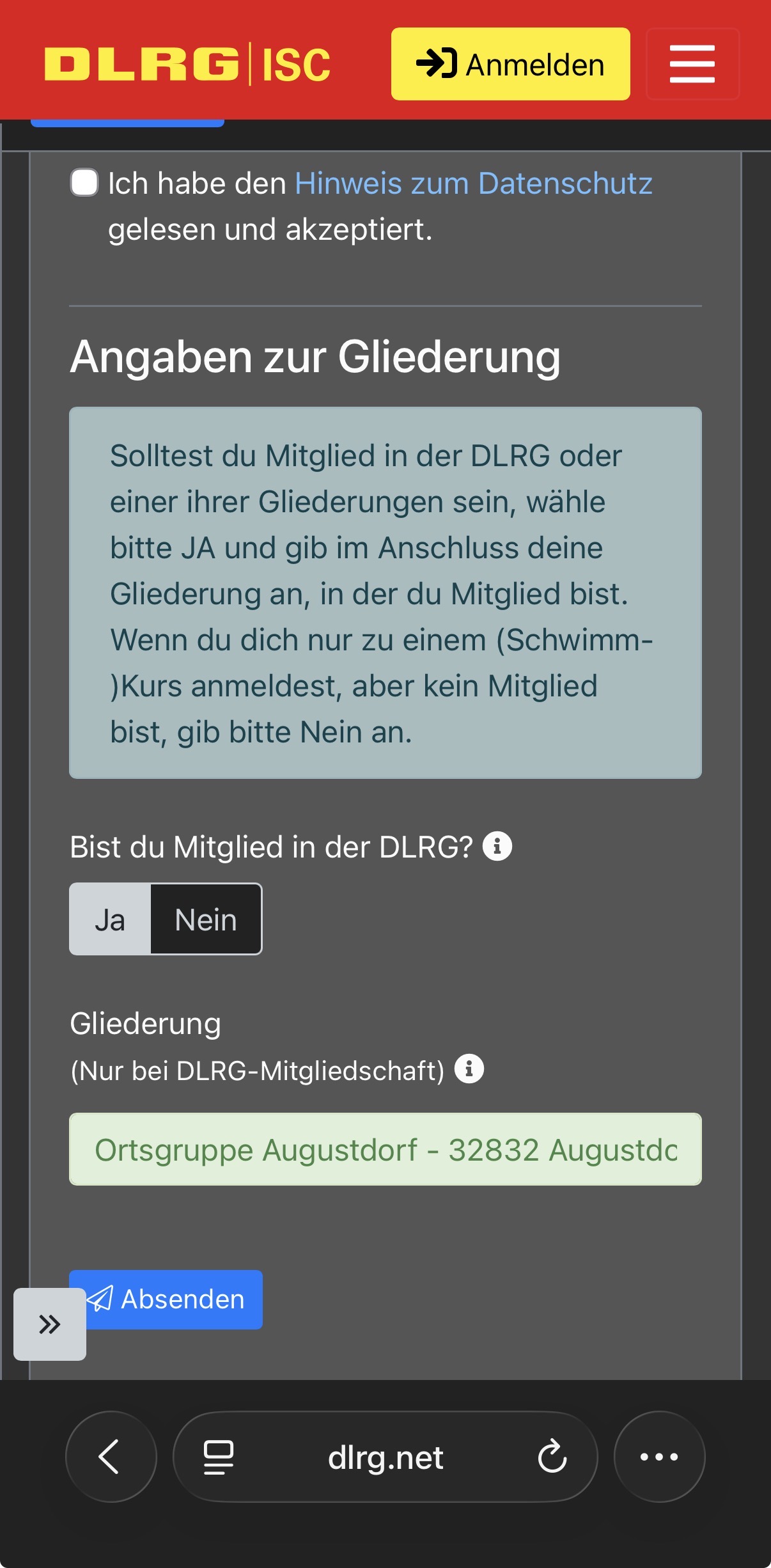Screen dimensions: 771x1568
Task: Tap the browser back arrow
Action: (111, 1457)
